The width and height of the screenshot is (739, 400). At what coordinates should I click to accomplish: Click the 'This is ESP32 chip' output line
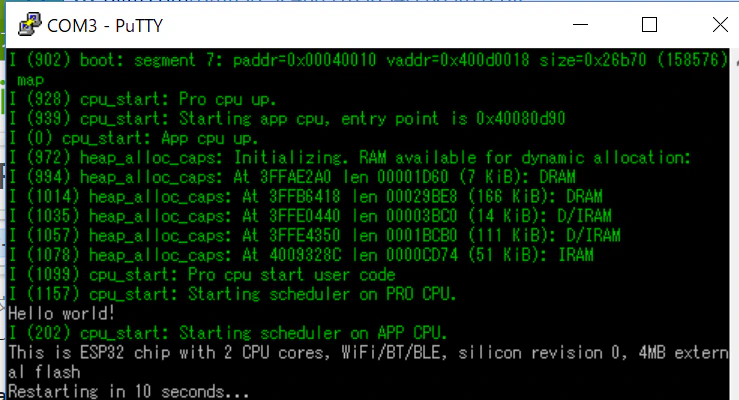368,362
